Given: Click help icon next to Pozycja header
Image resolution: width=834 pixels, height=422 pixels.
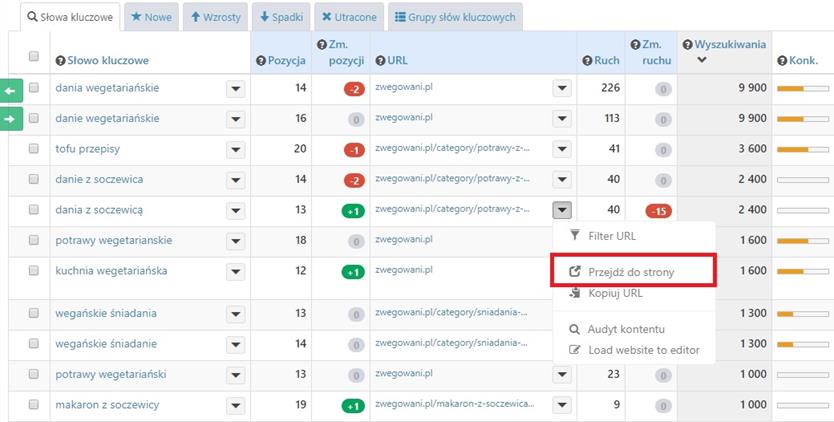Looking at the screenshot, I should [261, 61].
